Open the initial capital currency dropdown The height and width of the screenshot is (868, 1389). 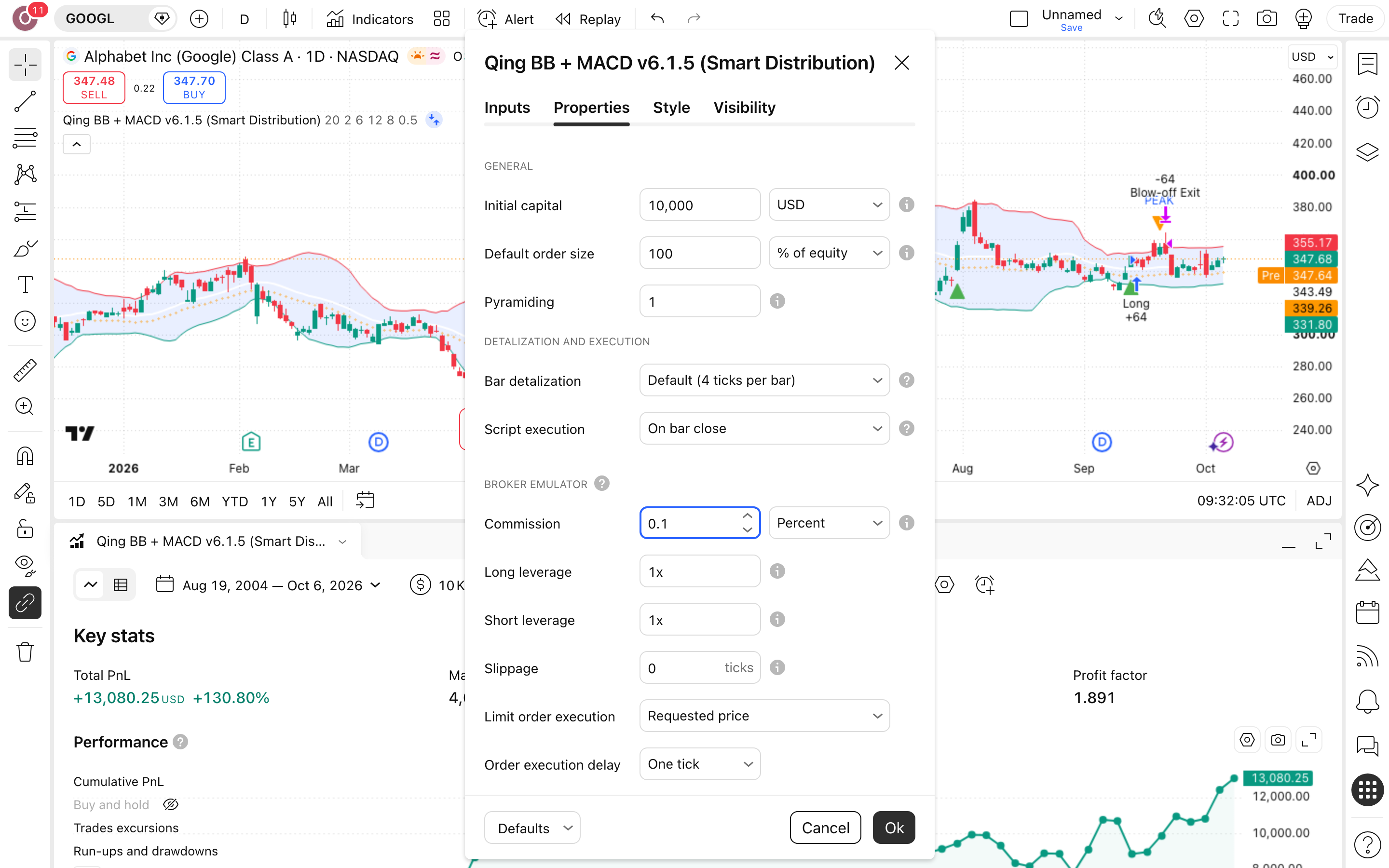[x=829, y=205]
